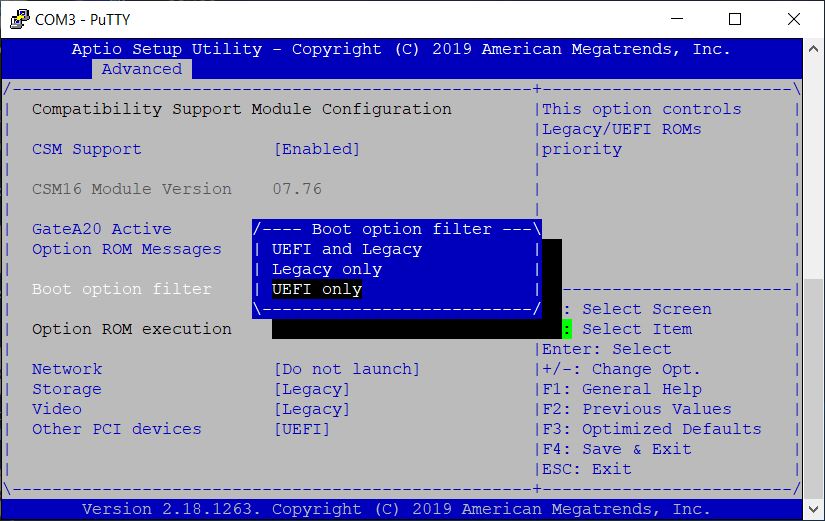Open the CSM Support [Enabled] value
The image size is (825, 521).
317,149
